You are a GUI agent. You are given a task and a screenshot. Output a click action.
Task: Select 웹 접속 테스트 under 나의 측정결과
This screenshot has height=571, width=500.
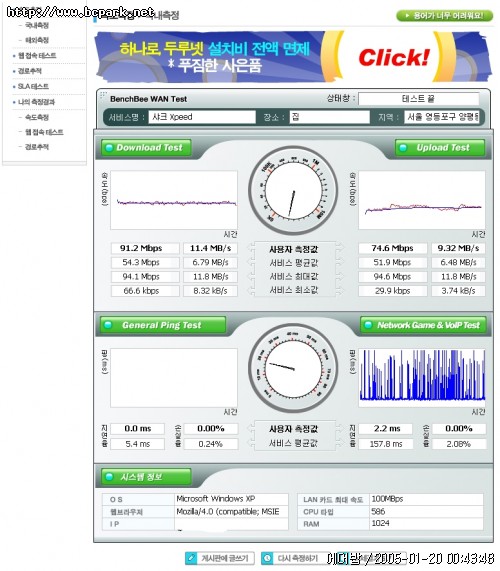pyautogui.click(x=44, y=132)
